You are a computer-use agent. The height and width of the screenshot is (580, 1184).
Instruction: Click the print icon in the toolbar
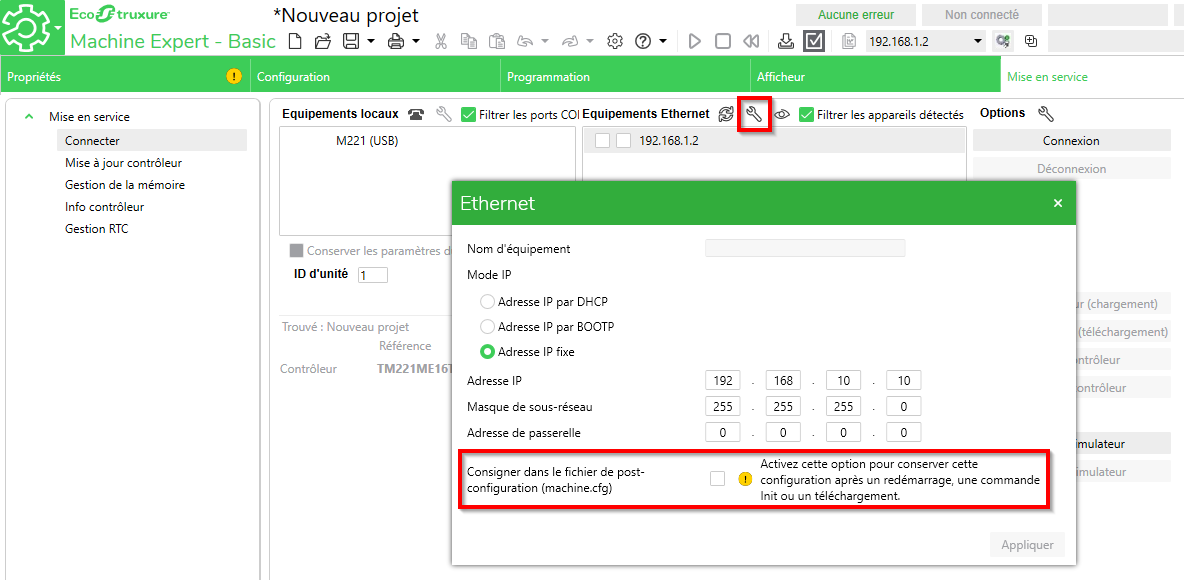click(396, 41)
